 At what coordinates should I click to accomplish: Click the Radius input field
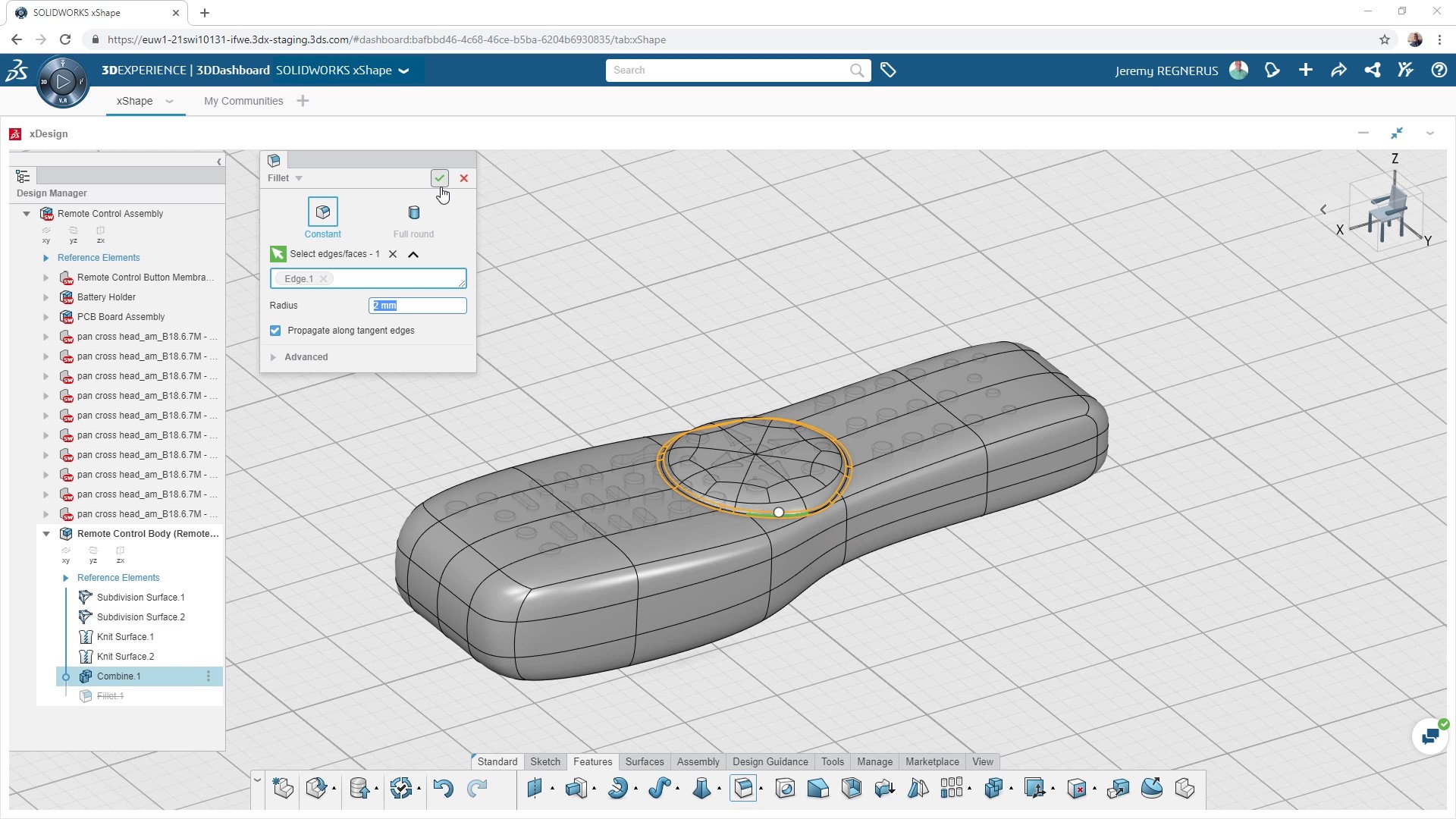419,305
